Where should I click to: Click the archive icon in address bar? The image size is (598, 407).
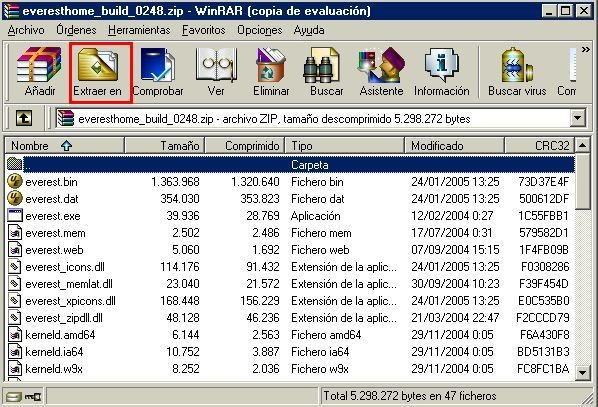click(65, 119)
